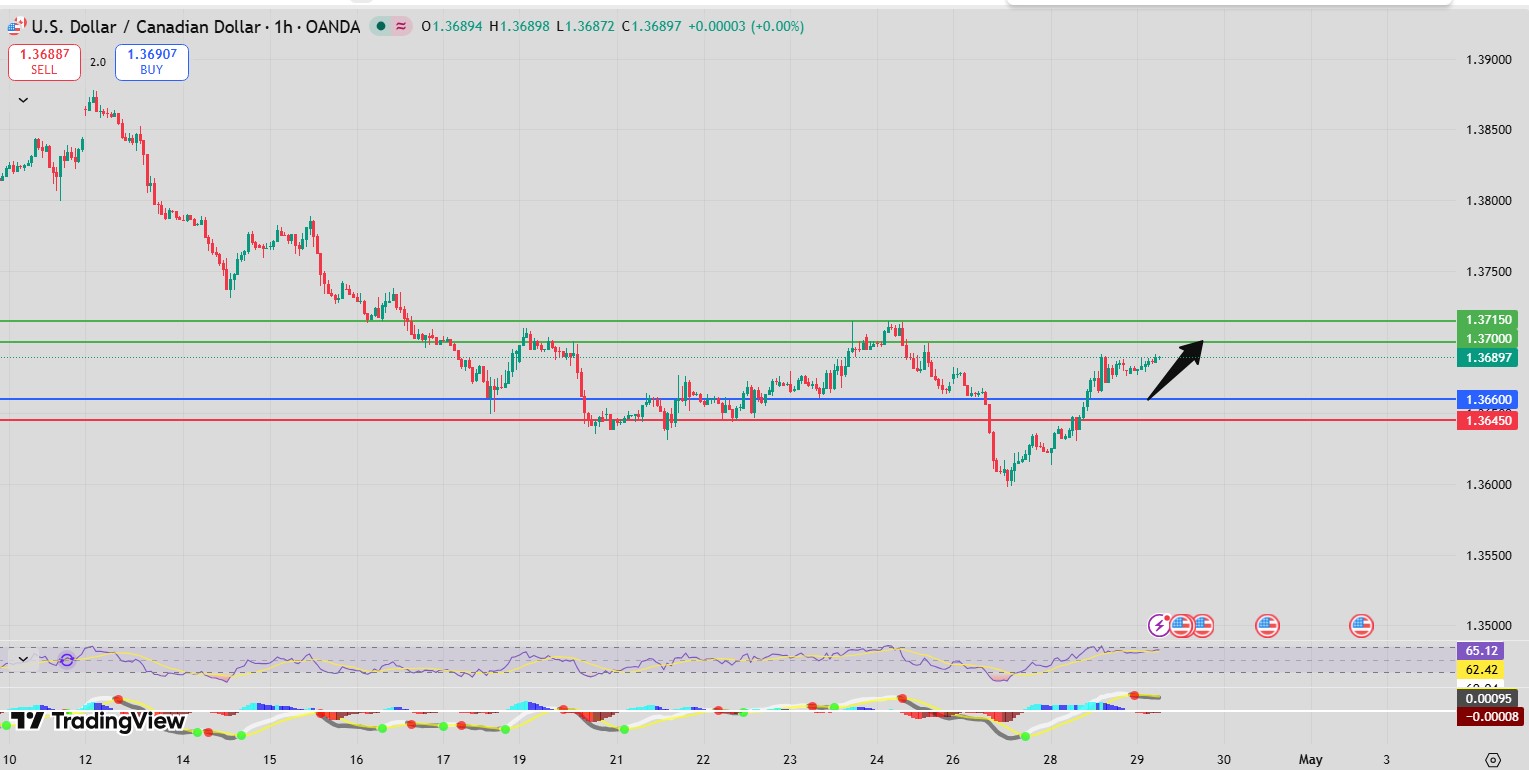Viewport: 1529px width, 770px height.
Task: Select the blue 1.36600 price line label
Action: coord(1488,400)
